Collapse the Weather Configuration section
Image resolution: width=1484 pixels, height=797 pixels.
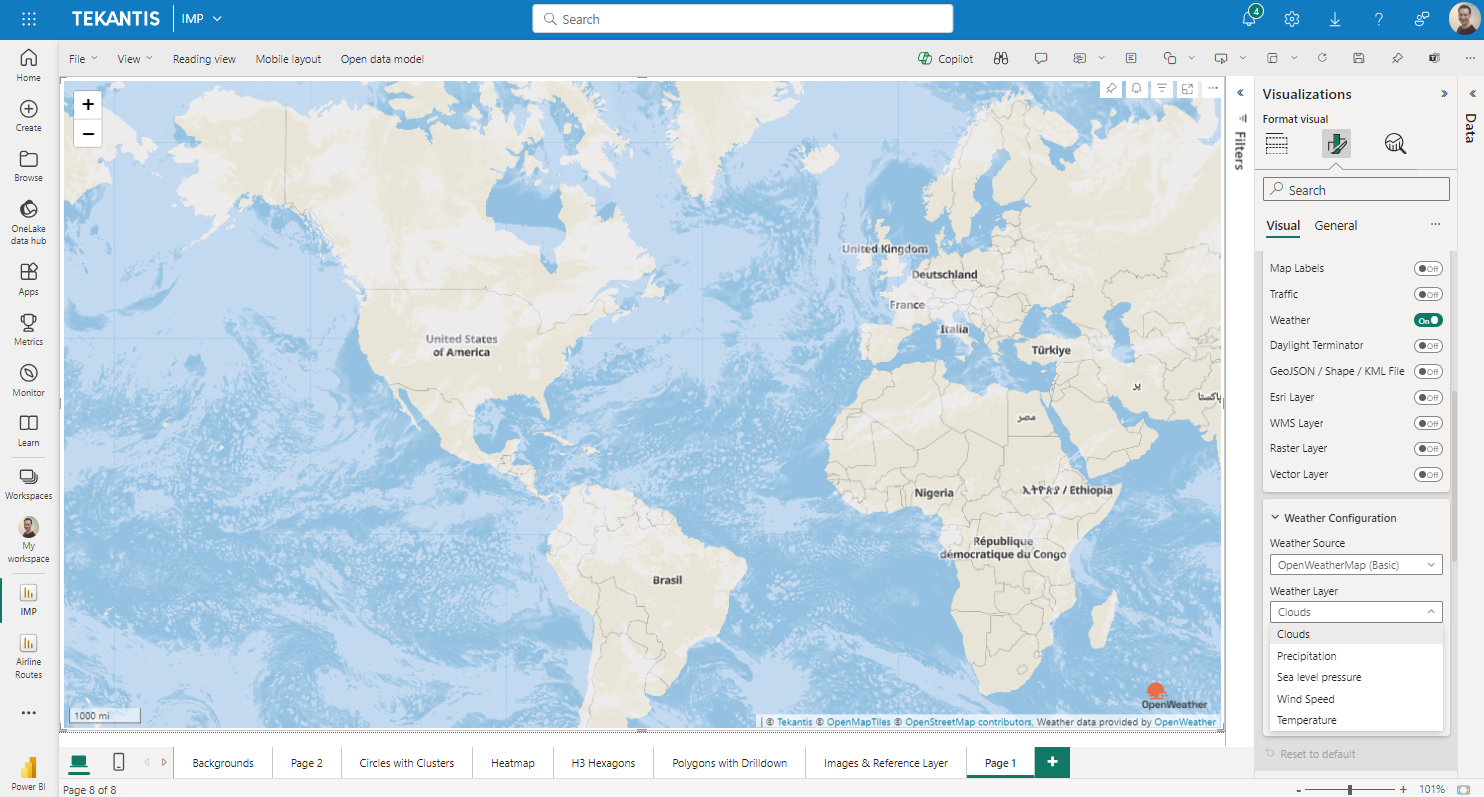(1274, 517)
